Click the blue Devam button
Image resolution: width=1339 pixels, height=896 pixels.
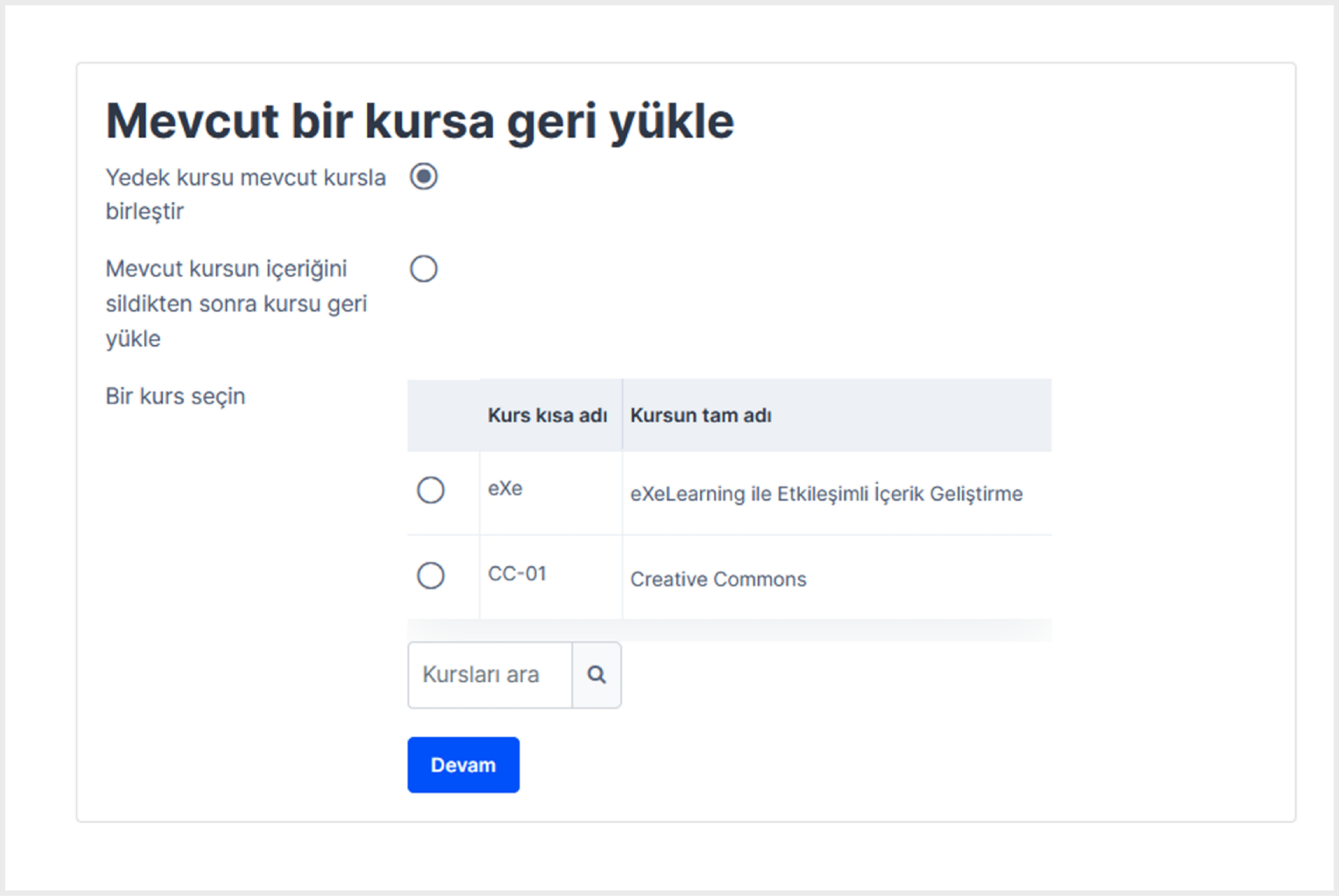pyautogui.click(x=463, y=765)
